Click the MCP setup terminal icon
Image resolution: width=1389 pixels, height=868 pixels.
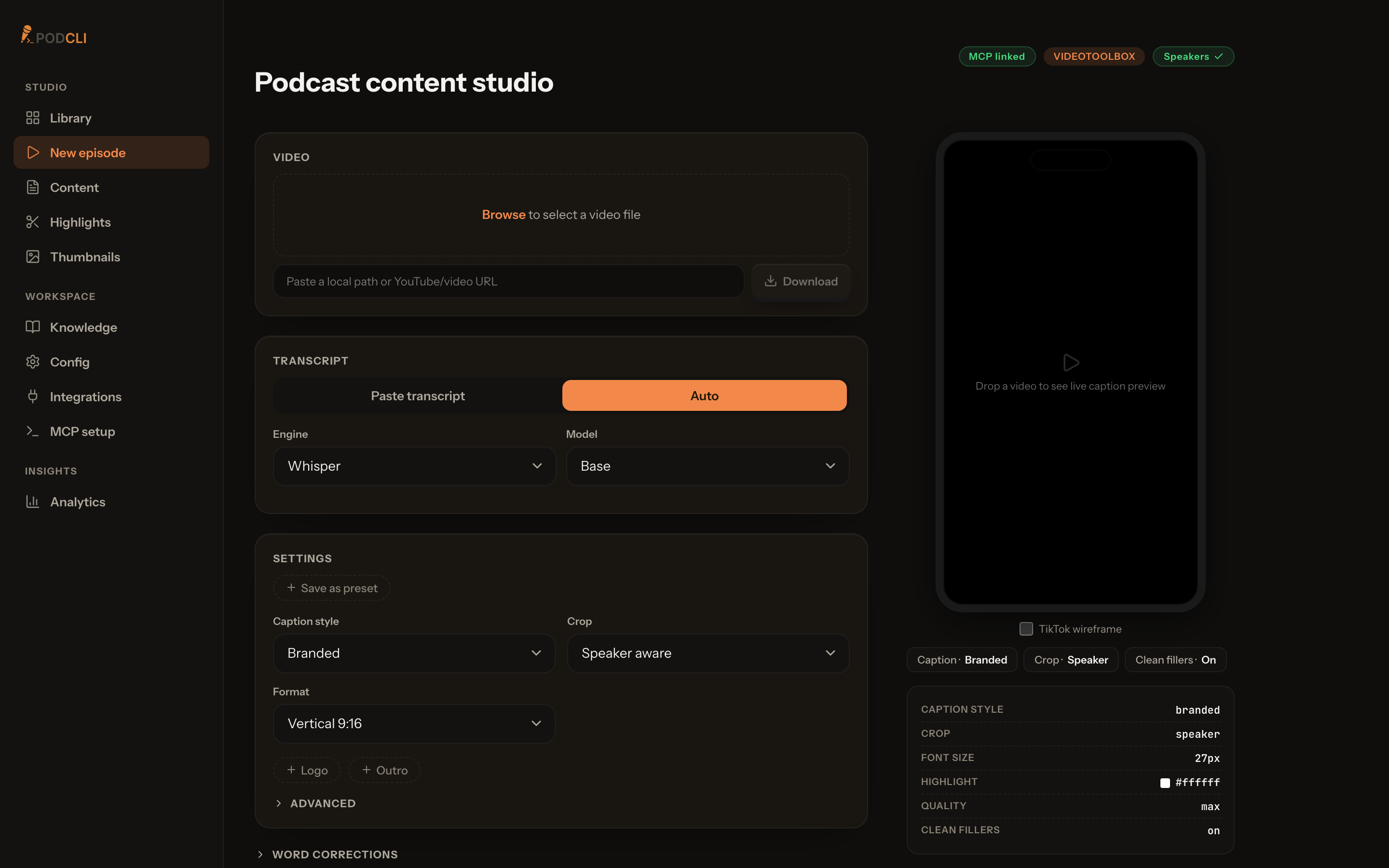click(x=33, y=431)
